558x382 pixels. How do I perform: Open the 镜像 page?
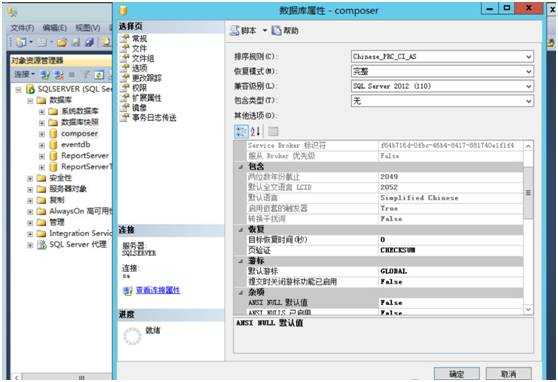(x=139, y=108)
